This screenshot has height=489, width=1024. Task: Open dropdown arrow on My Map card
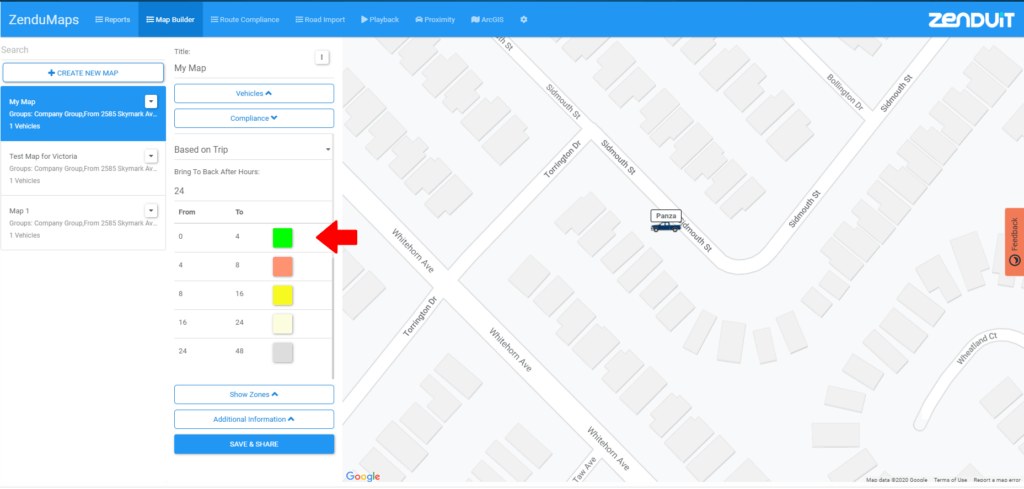coord(151,101)
